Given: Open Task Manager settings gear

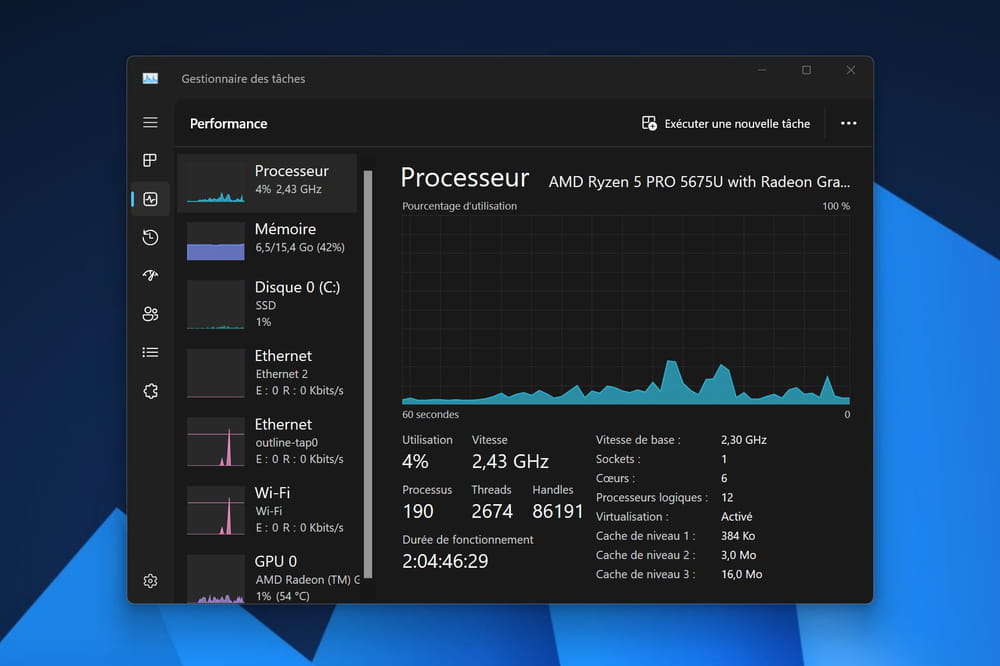Looking at the screenshot, I should [150, 581].
